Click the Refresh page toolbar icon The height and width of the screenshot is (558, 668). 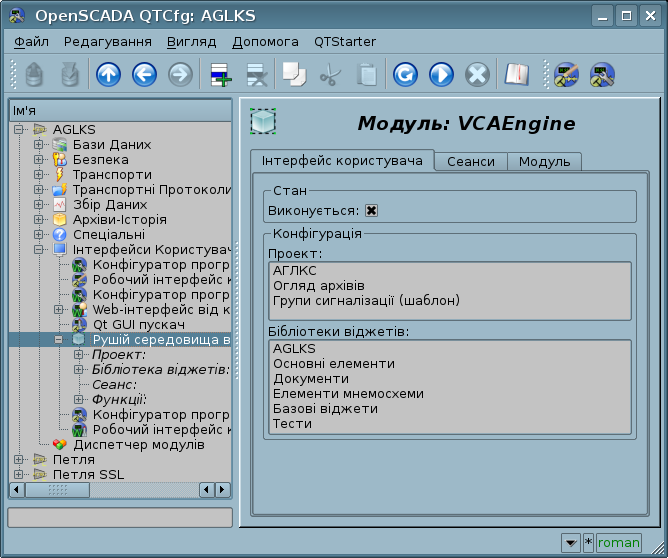[404, 75]
